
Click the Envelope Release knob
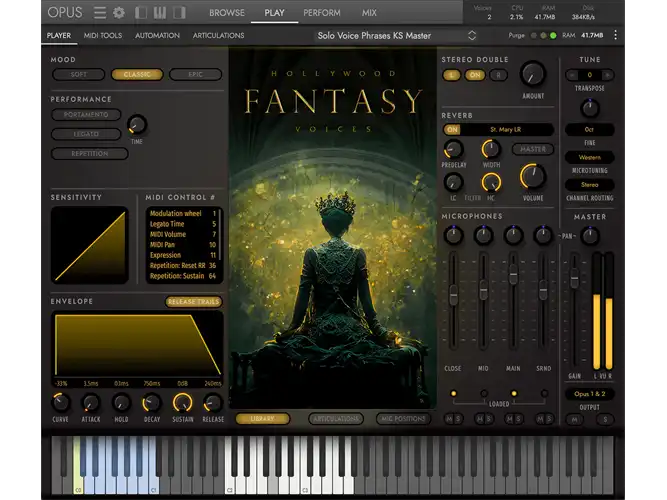click(x=213, y=403)
